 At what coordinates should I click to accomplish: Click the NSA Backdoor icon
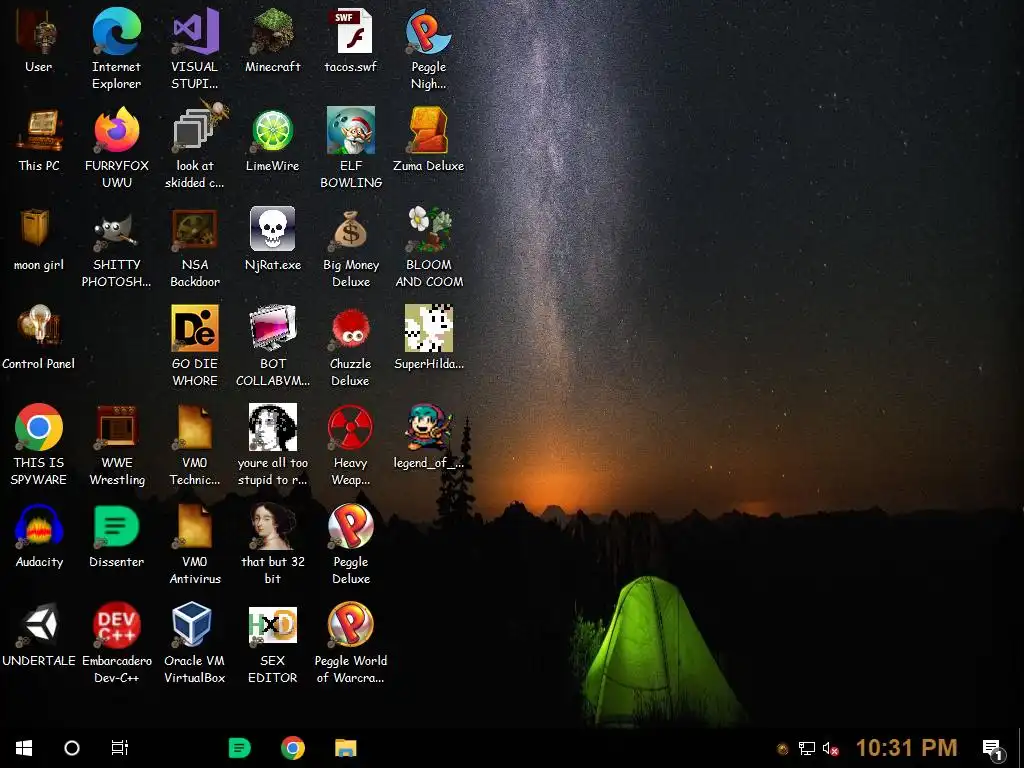[x=195, y=230]
